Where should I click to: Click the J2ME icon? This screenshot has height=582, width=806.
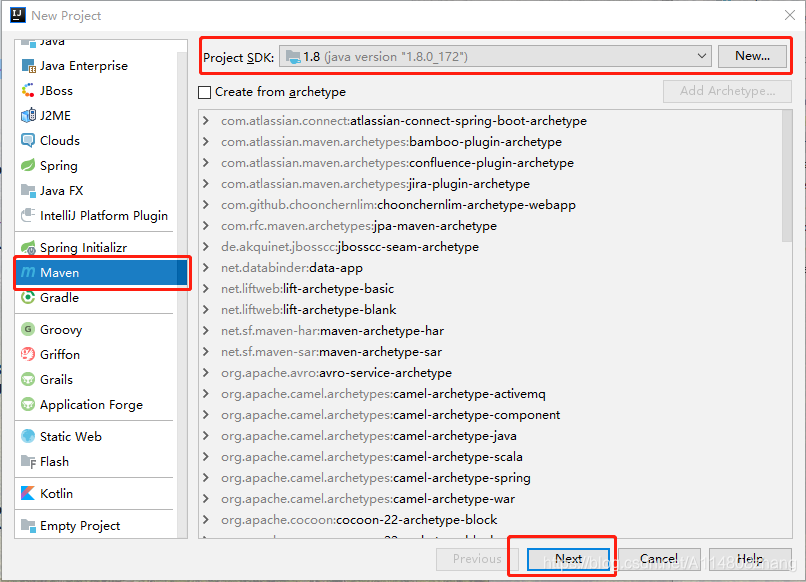(x=28, y=115)
